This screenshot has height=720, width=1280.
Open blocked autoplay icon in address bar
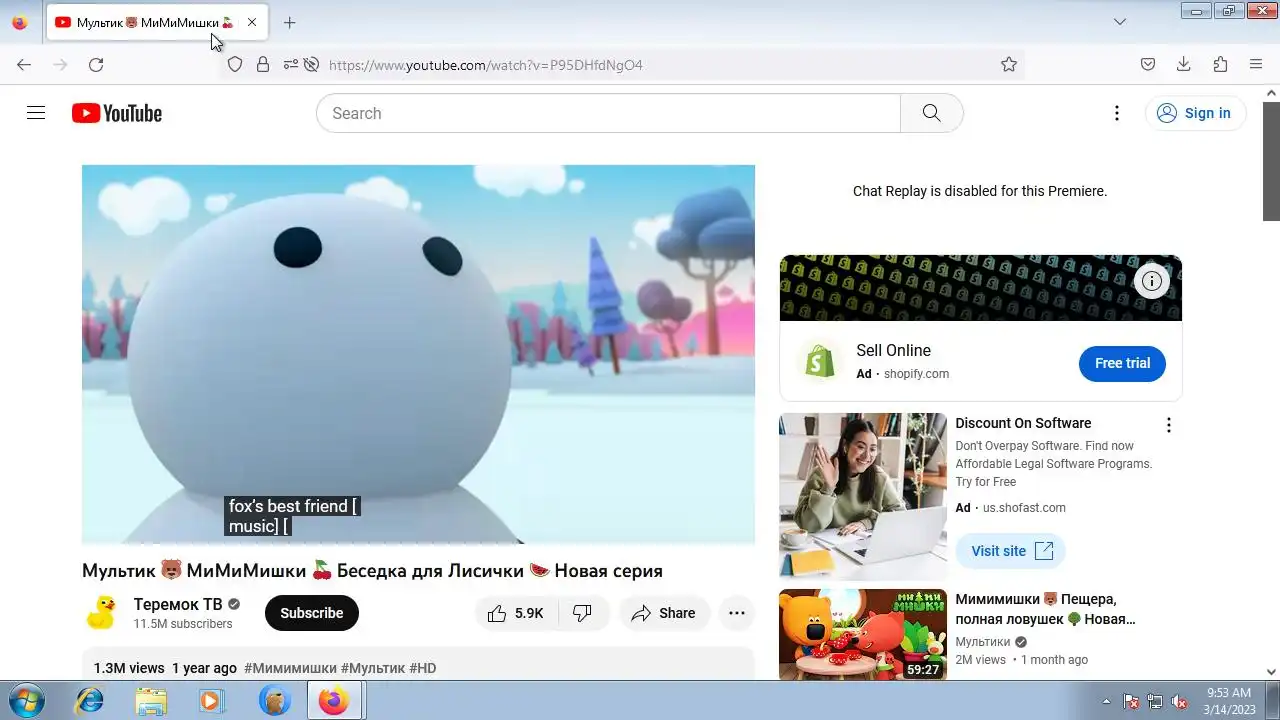coord(311,64)
